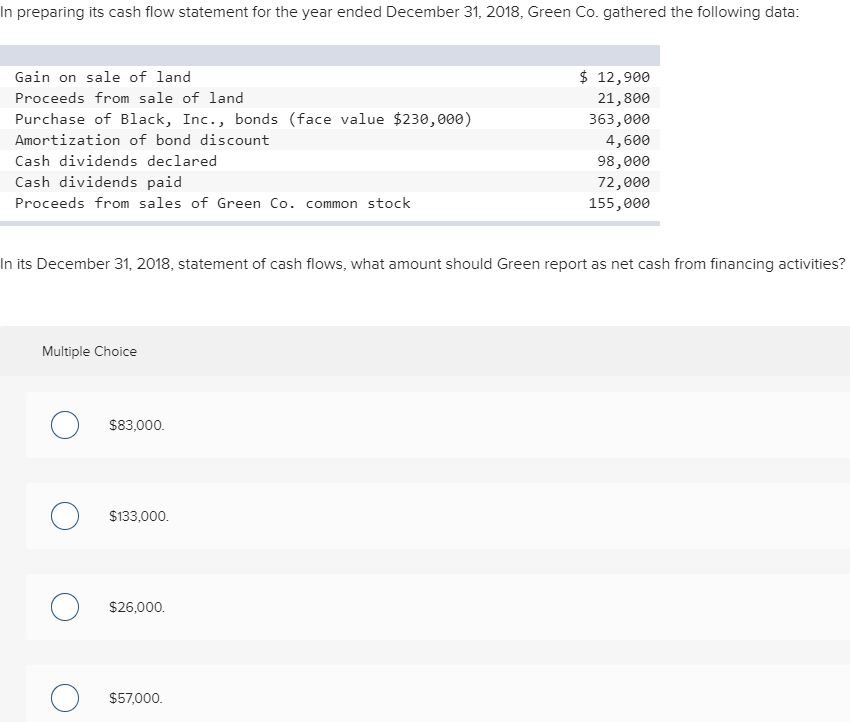850x722 pixels.
Task: Click the question text about financing activities
Action: click(x=425, y=264)
